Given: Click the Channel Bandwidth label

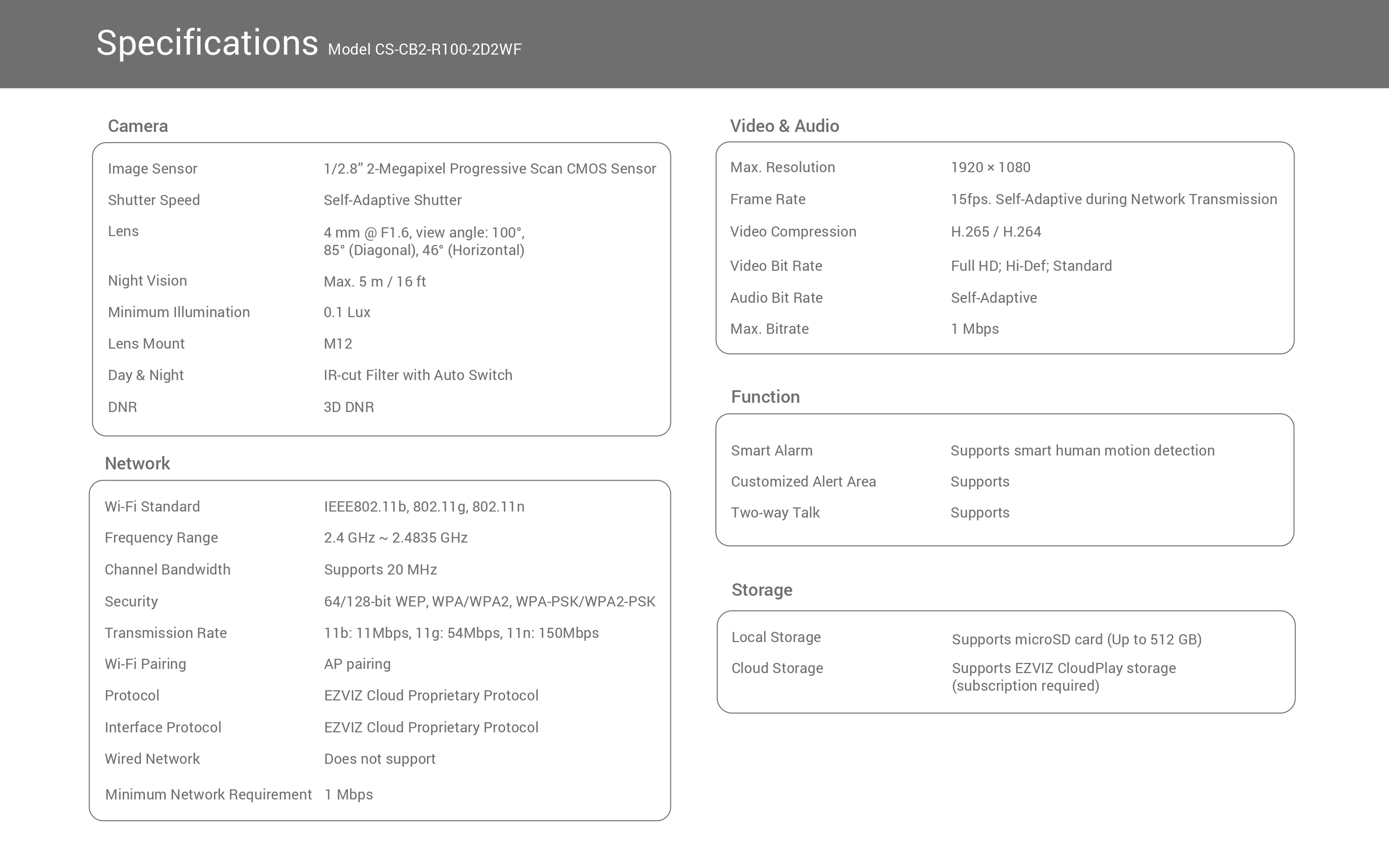Looking at the screenshot, I should point(168,569).
